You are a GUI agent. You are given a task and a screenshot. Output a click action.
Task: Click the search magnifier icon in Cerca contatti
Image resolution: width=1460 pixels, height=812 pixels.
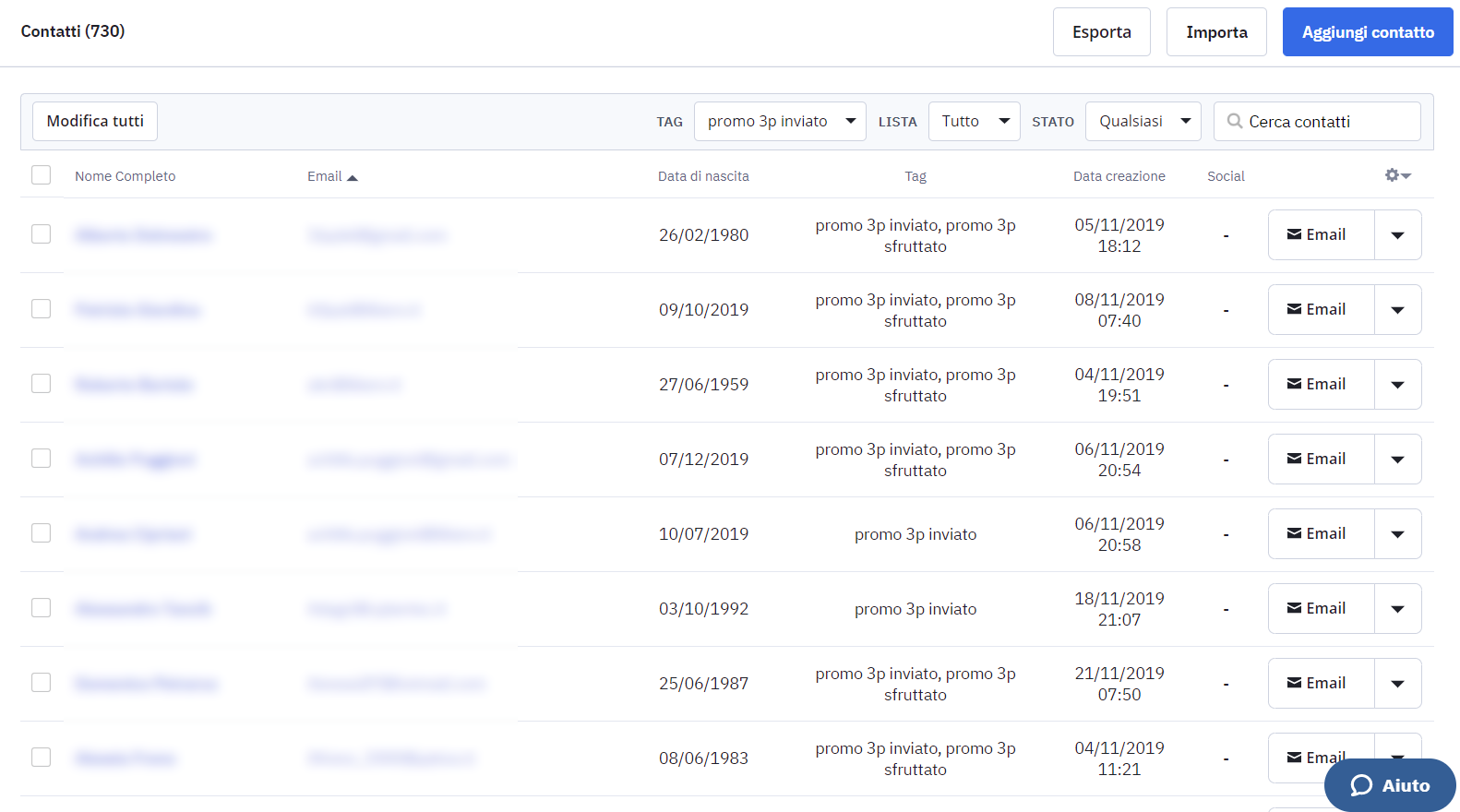pyautogui.click(x=1234, y=121)
